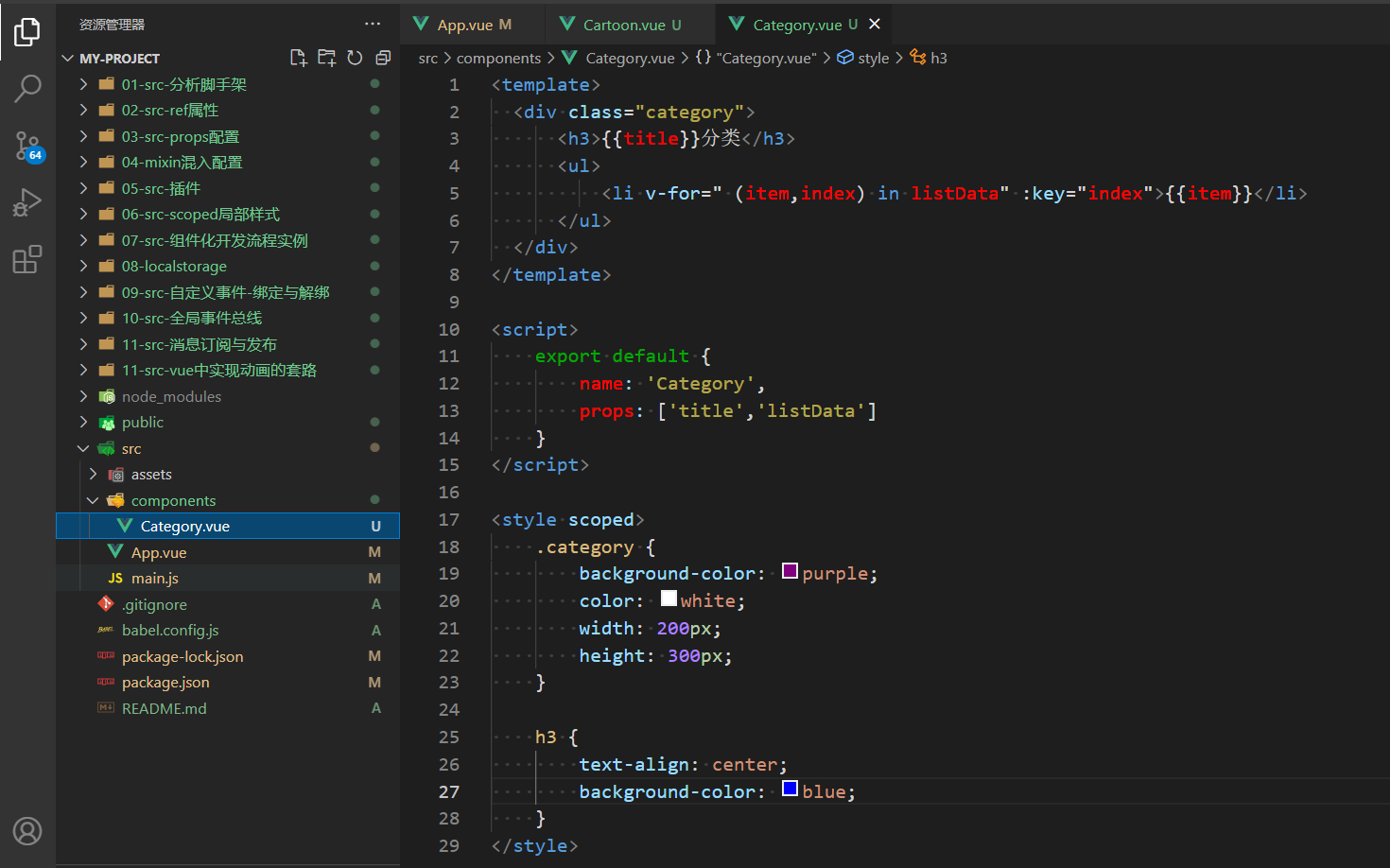Click 'src' in the breadcrumb path
The height and width of the screenshot is (868, 1390).
pos(428,58)
